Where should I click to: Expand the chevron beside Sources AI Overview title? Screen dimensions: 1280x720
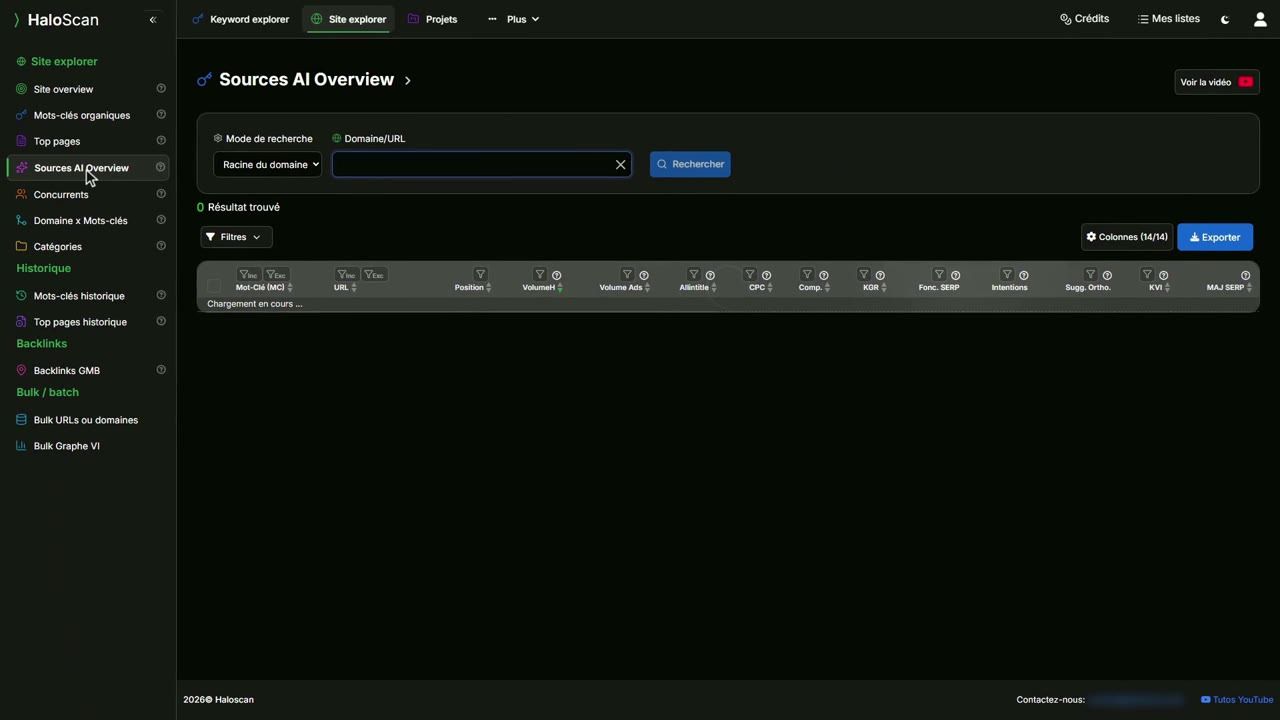[x=408, y=80]
